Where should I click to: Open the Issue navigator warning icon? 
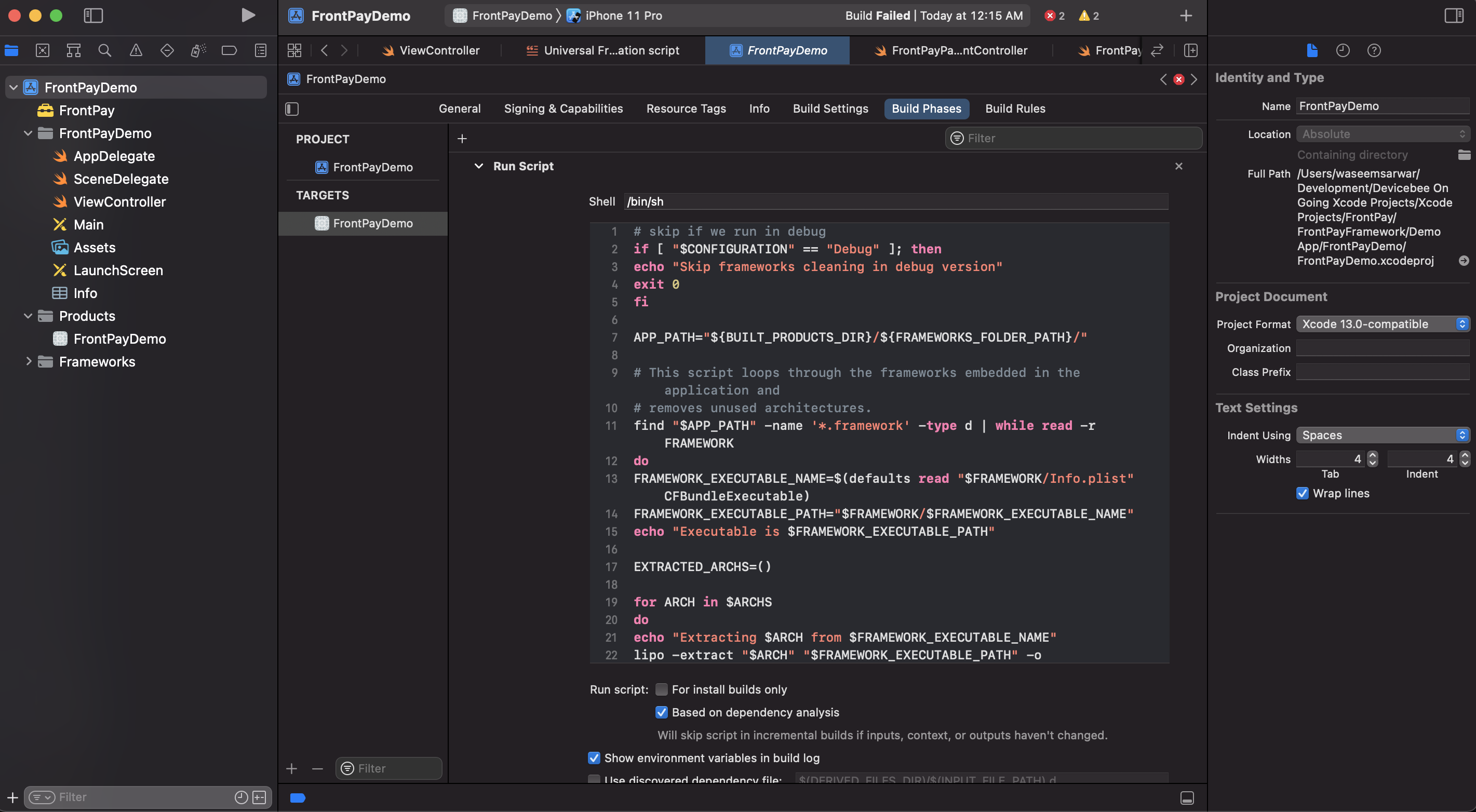pyautogui.click(x=136, y=50)
